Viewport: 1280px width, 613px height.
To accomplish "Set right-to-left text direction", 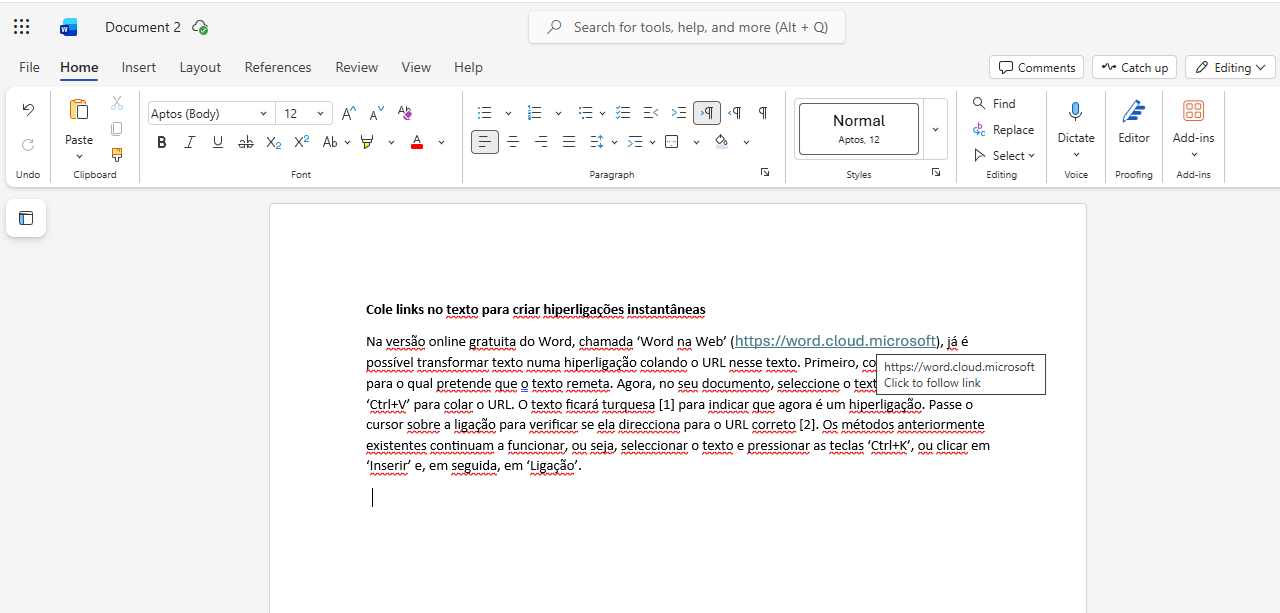I will coord(735,113).
